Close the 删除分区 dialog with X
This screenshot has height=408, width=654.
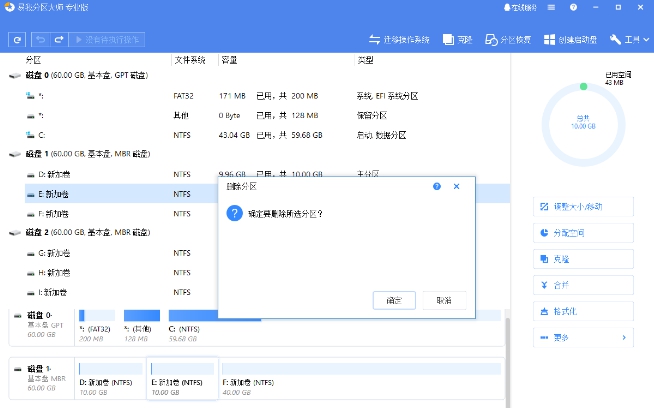pyautogui.click(x=457, y=186)
